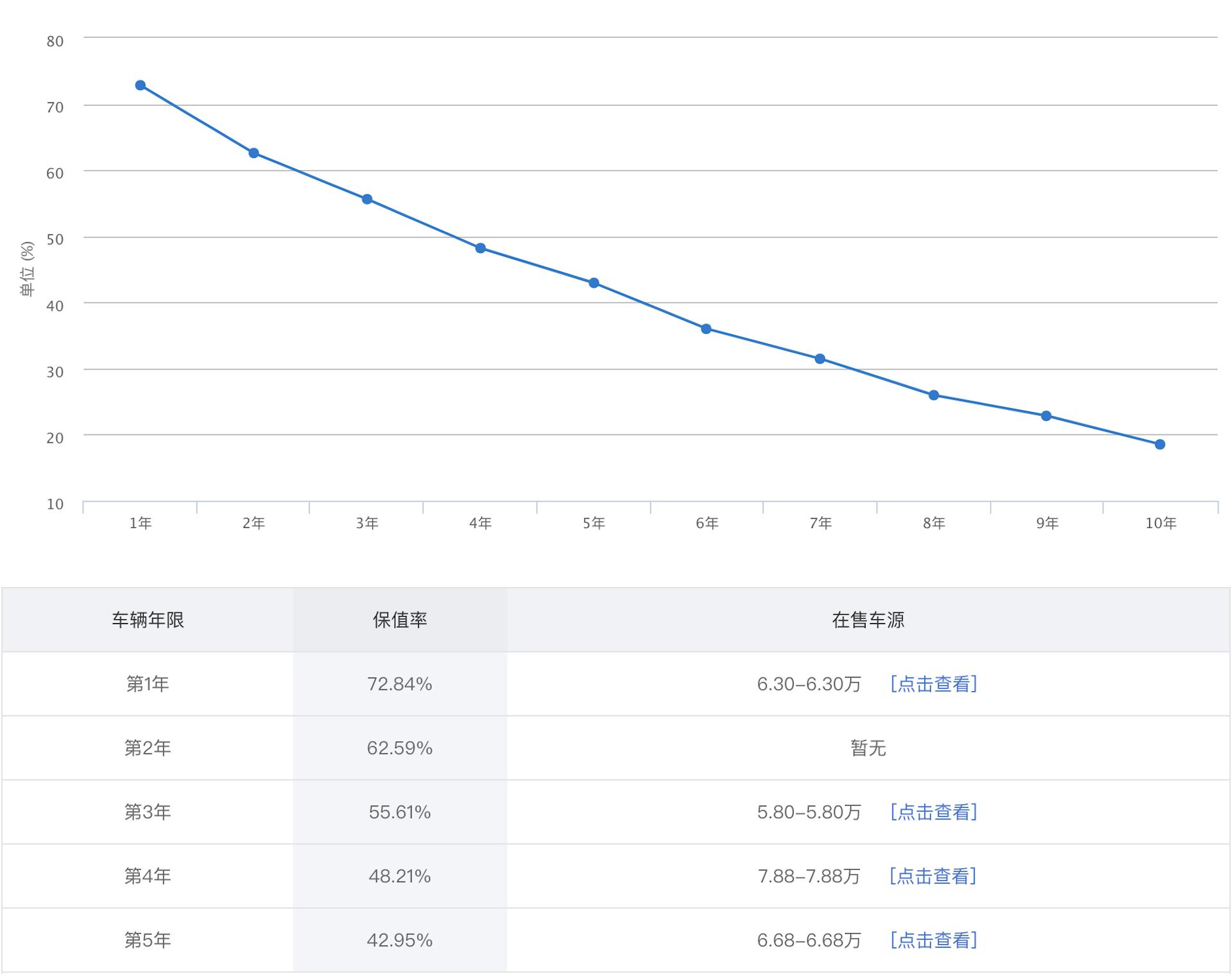Open 第3年 listings via 点击查看 link

pos(934,812)
